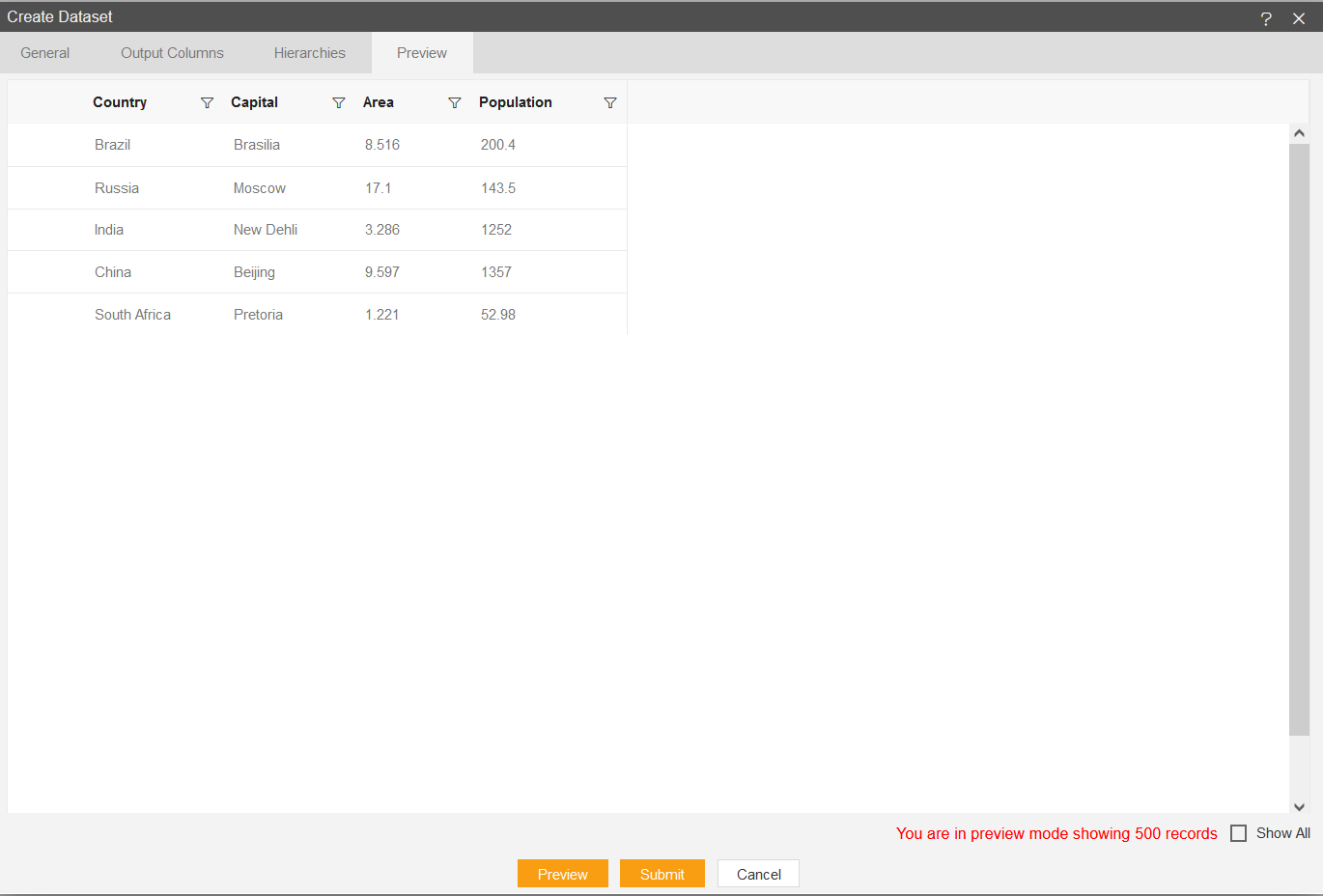Enable the Show All checkbox
Image resolution: width=1323 pixels, height=896 pixels.
(1239, 833)
